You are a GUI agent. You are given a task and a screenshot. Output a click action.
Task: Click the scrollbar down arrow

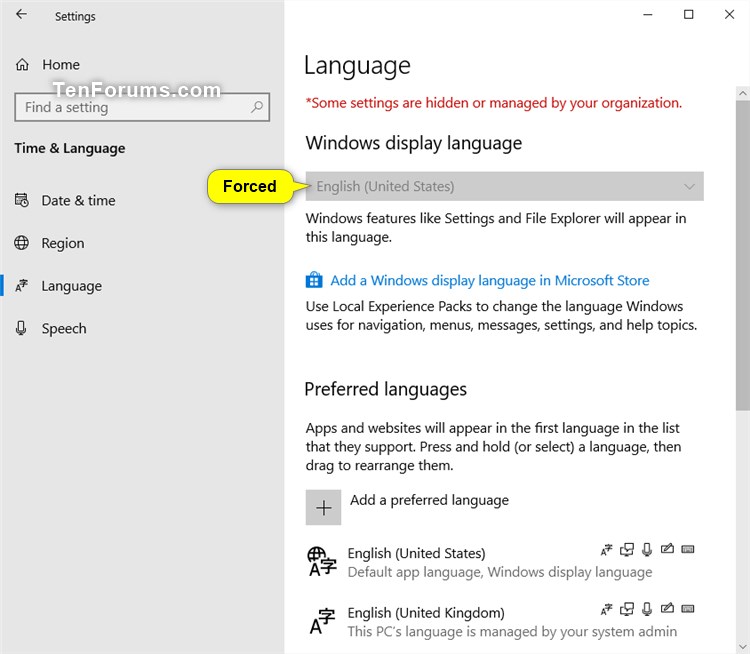click(743, 648)
